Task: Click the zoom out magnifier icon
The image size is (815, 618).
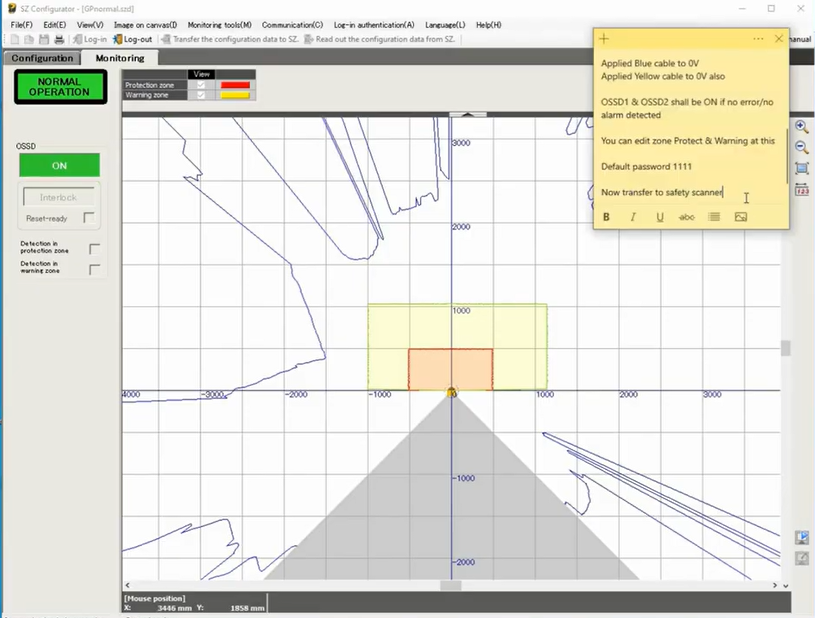Action: (802, 147)
